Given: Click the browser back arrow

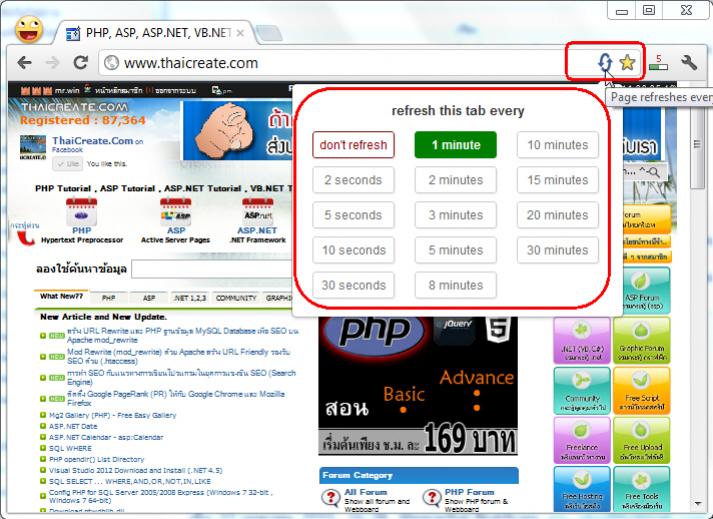Looking at the screenshot, I should pyautogui.click(x=24, y=62).
